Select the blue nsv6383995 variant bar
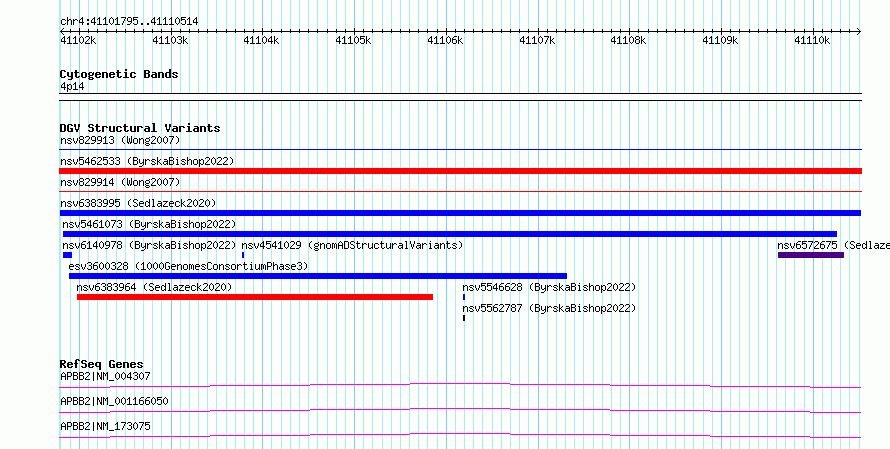 click(460, 213)
